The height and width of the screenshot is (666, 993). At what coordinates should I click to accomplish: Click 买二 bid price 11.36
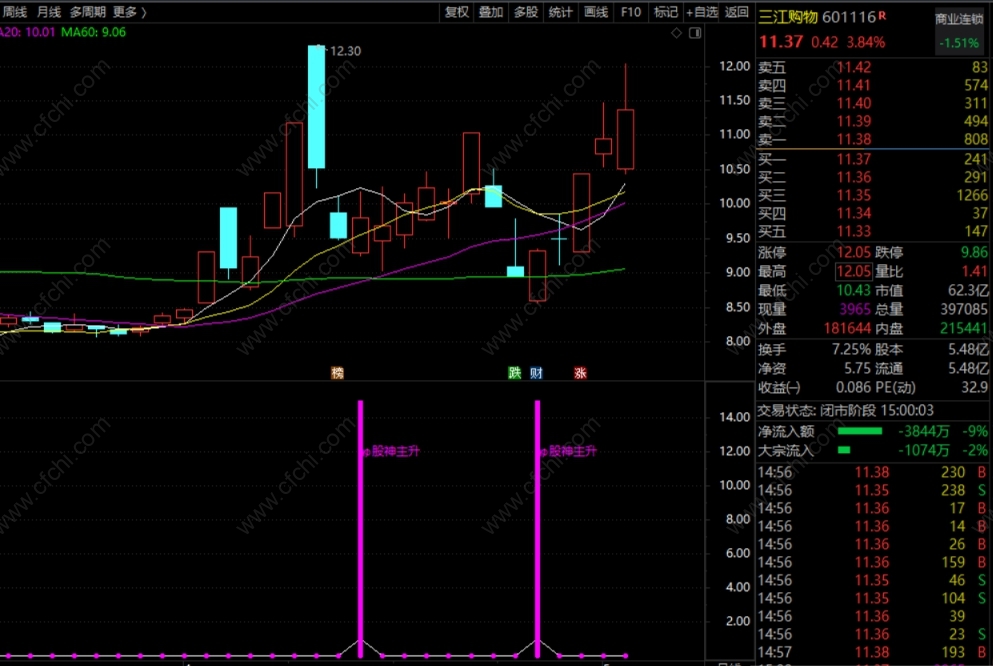[854, 177]
